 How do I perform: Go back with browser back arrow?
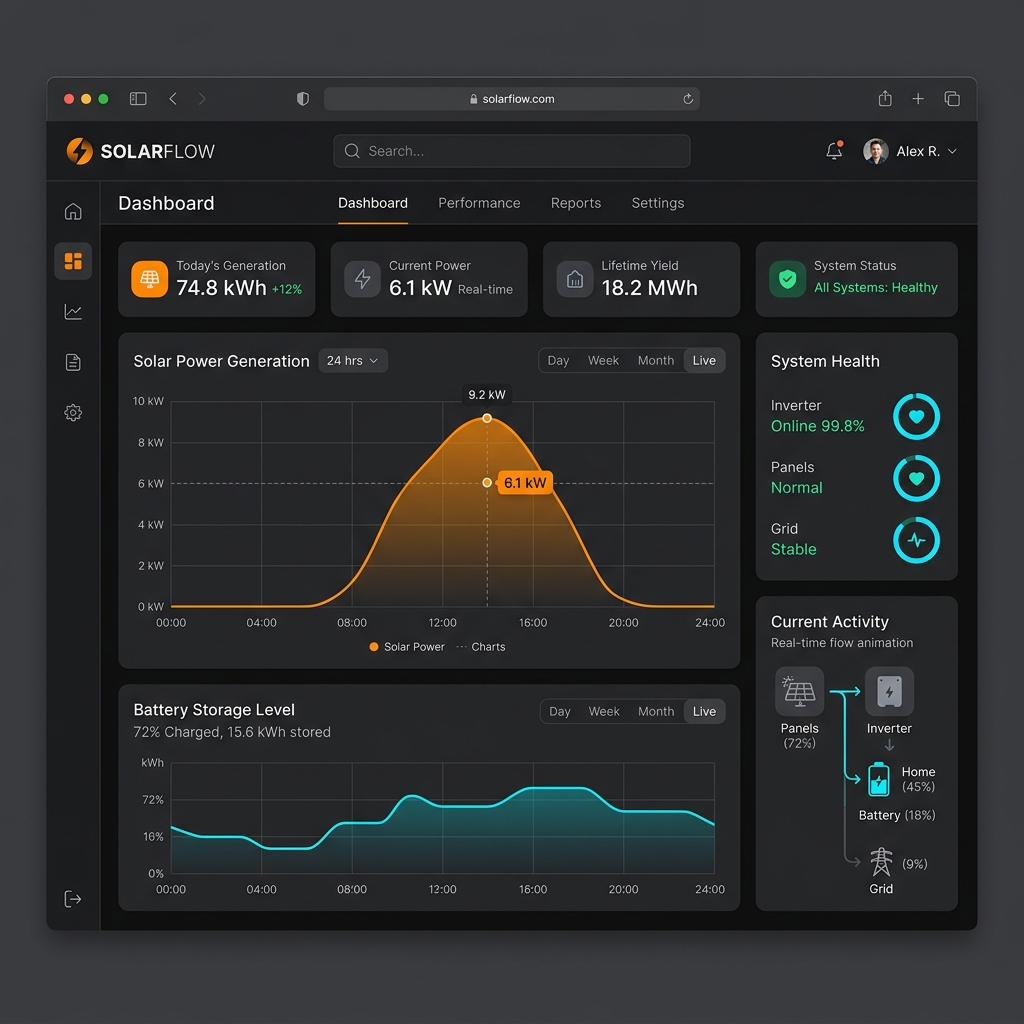pyautogui.click(x=173, y=99)
